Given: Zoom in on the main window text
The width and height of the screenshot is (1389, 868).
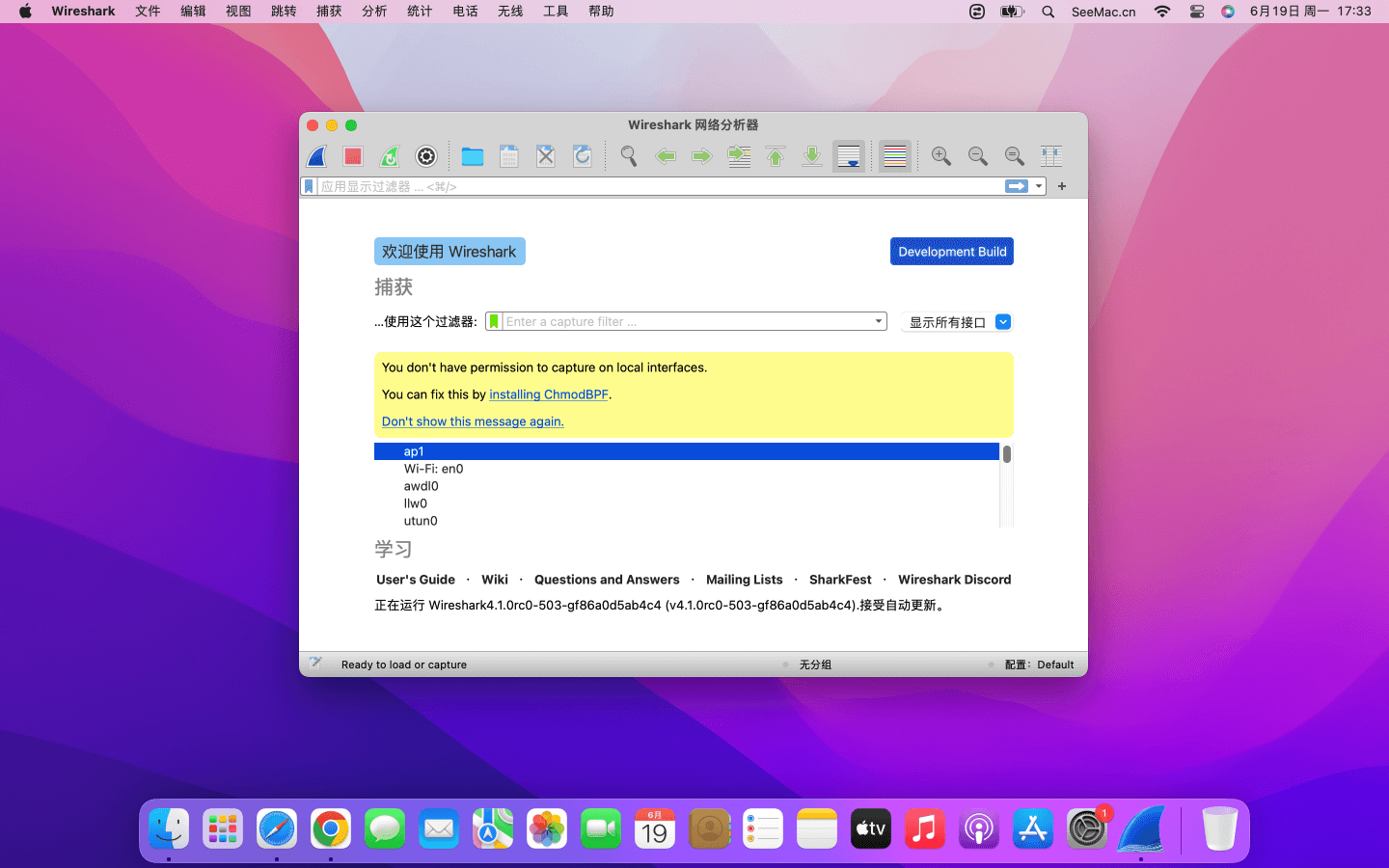Looking at the screenshot, I should tap(941, 156).
